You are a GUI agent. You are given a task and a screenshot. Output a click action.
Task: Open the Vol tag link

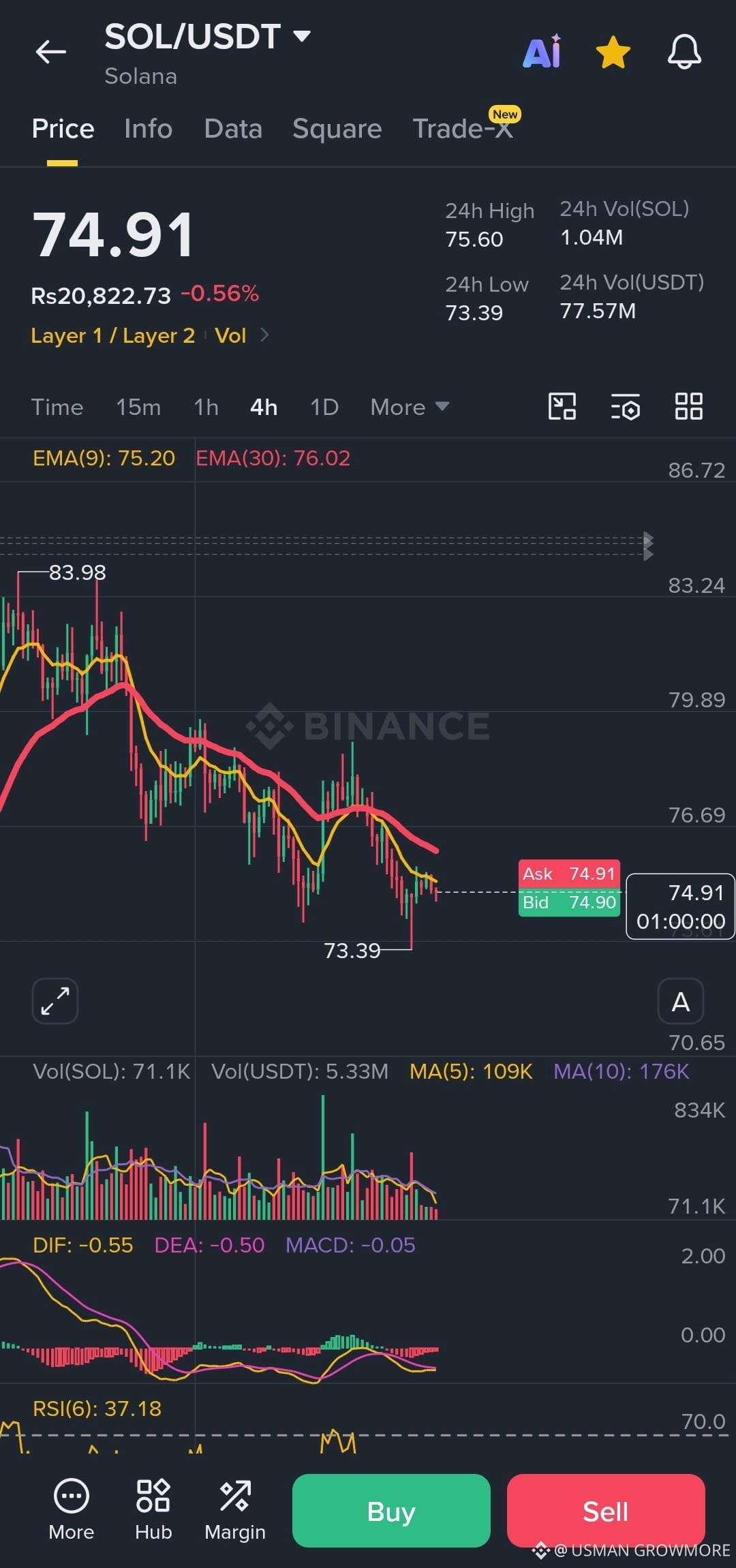click(x=230, y=335)
